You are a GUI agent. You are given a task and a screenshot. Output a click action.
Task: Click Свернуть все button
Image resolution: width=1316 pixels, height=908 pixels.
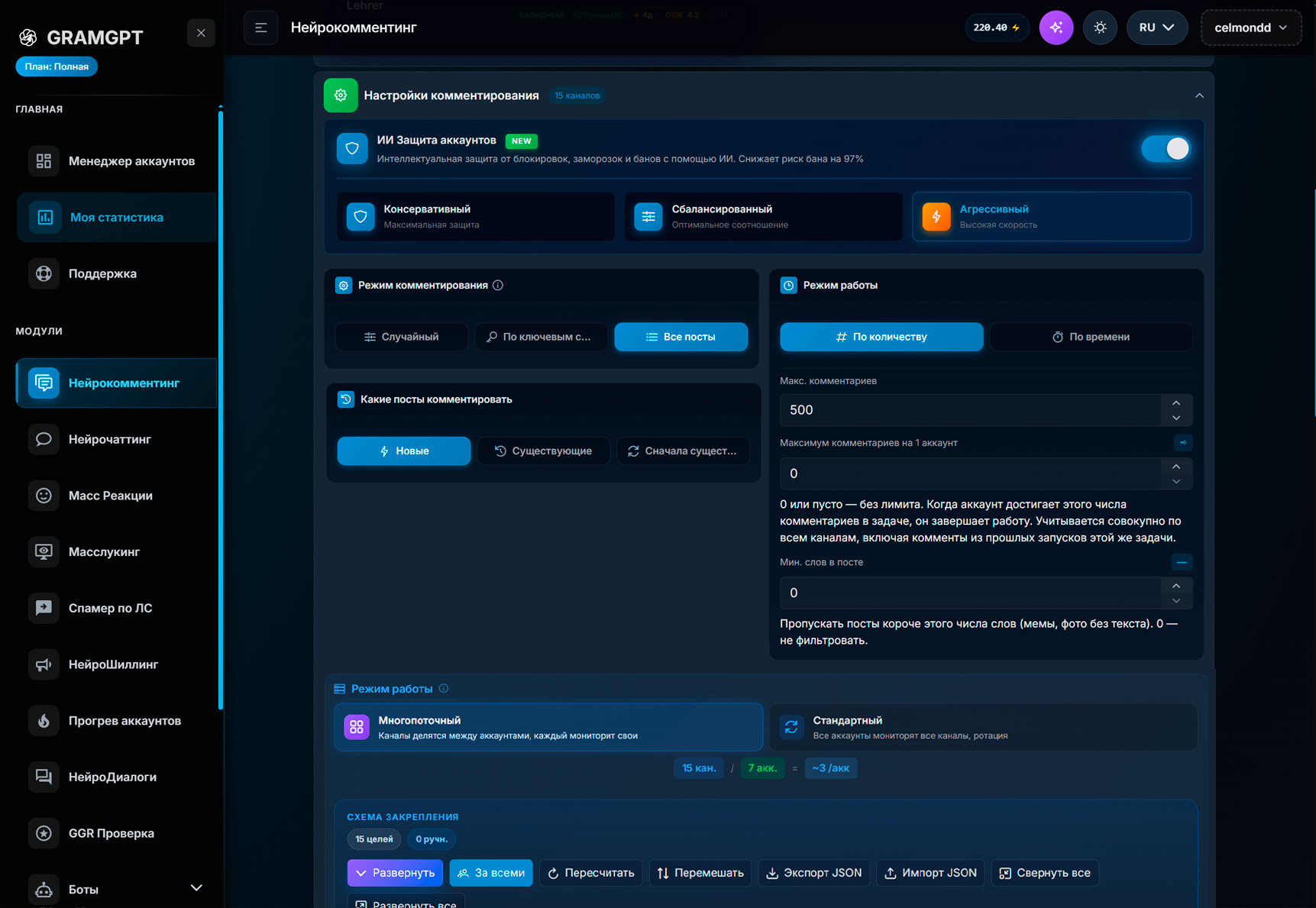tap(1045, 873)
